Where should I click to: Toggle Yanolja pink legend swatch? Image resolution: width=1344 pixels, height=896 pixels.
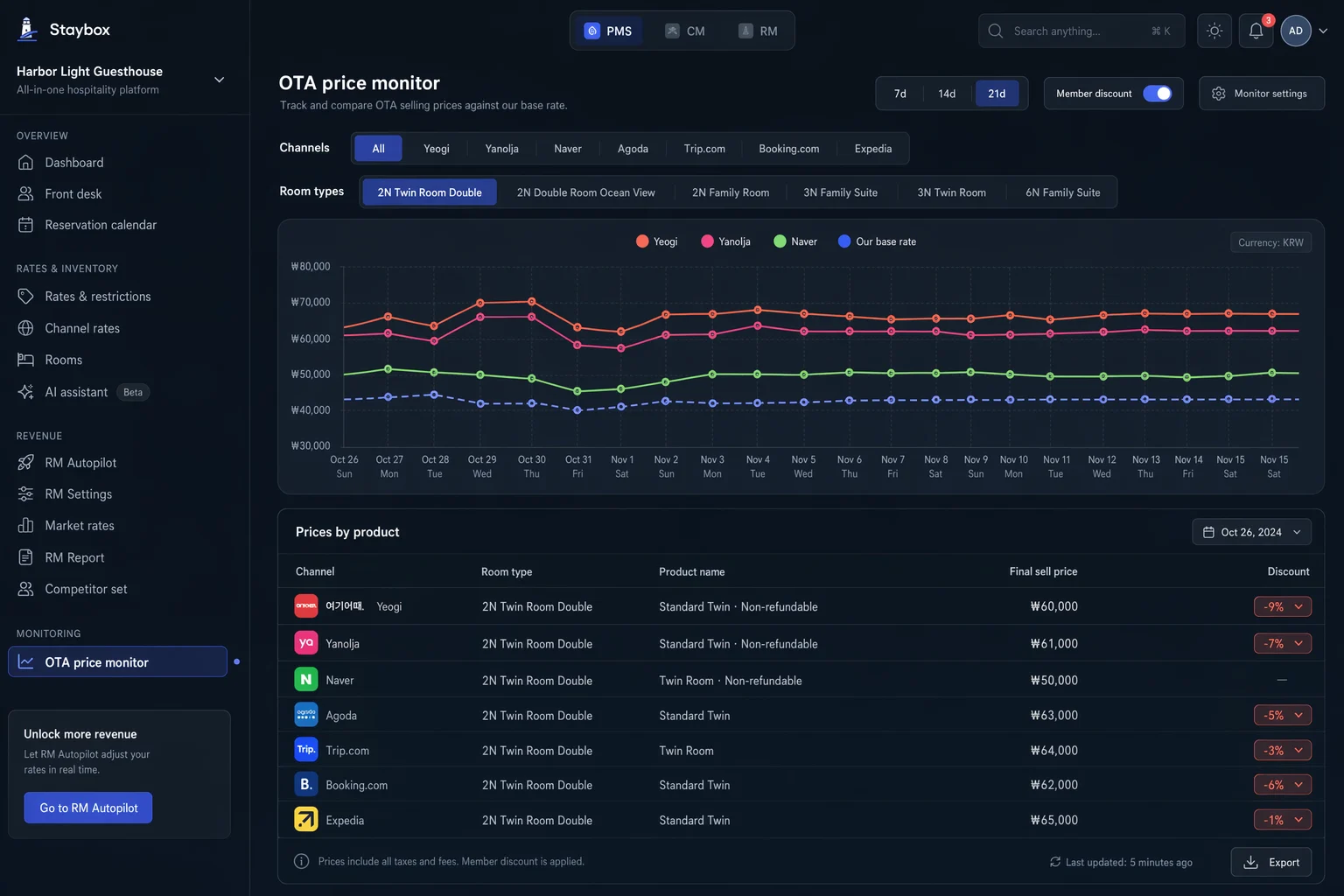(707, 241)
